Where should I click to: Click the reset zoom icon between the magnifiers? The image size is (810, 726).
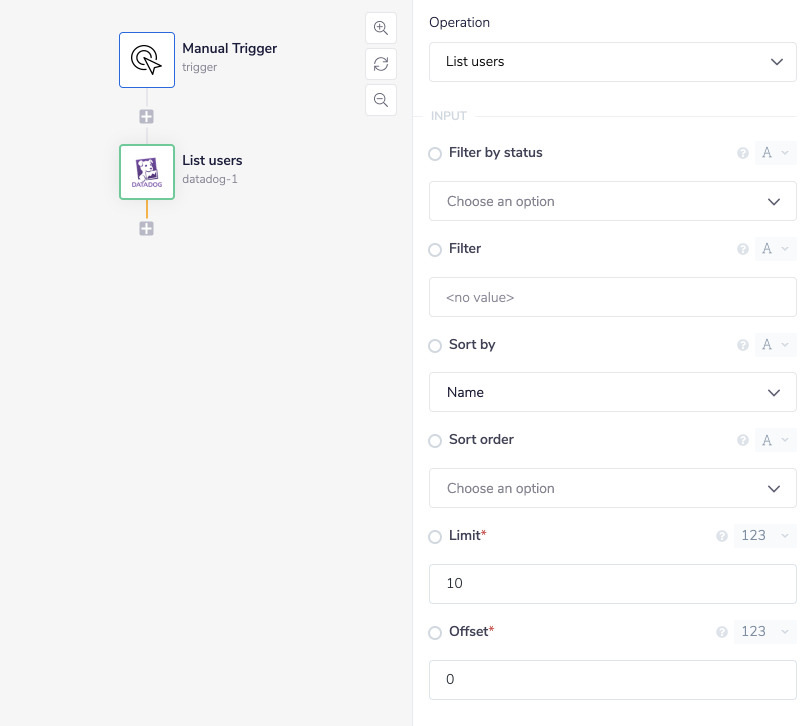[381, 64]
